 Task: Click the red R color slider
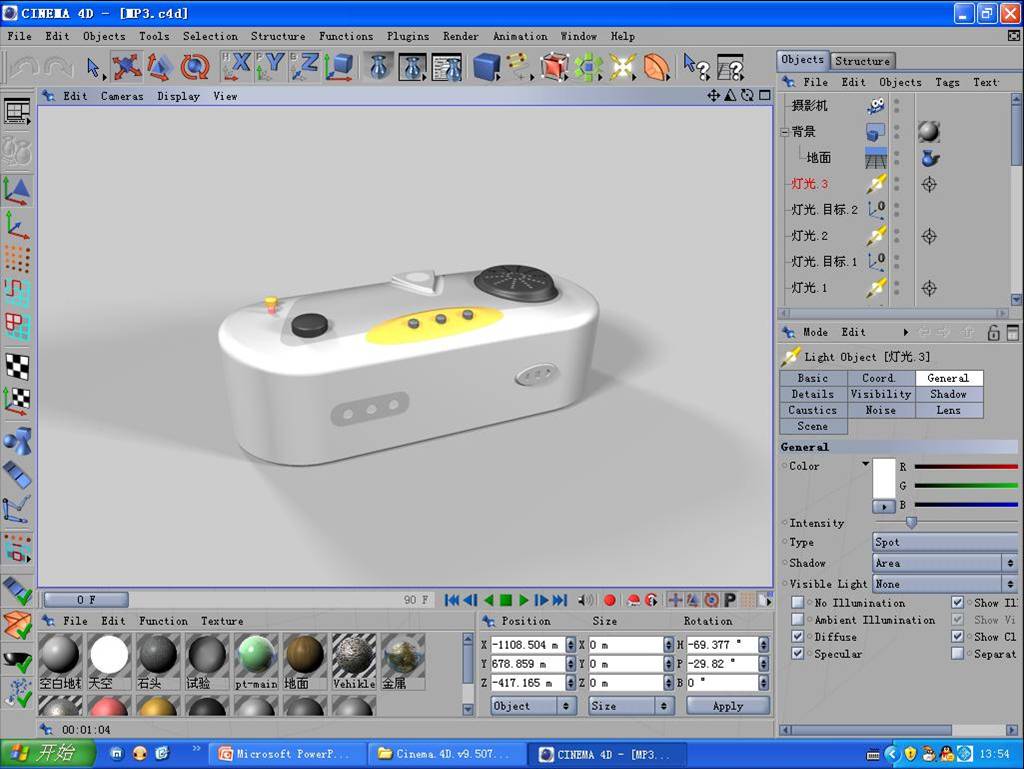[966, 467]
